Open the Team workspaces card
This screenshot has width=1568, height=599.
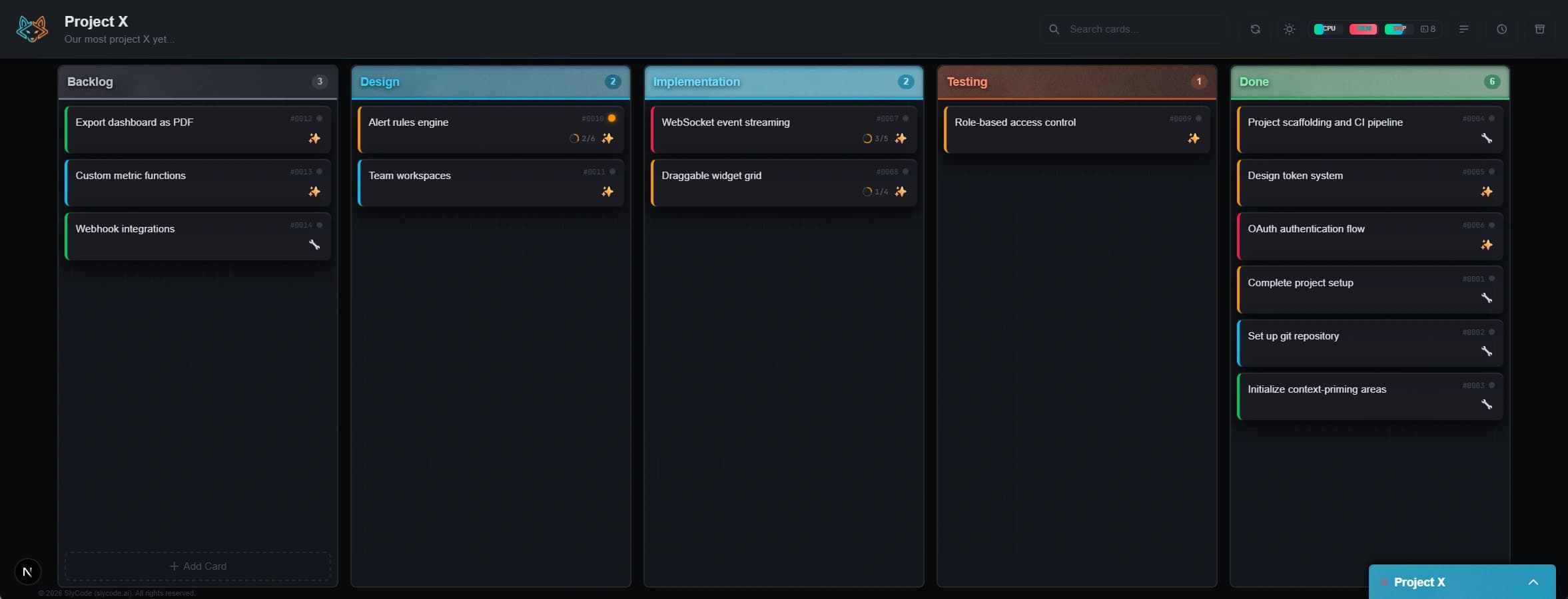491,183
